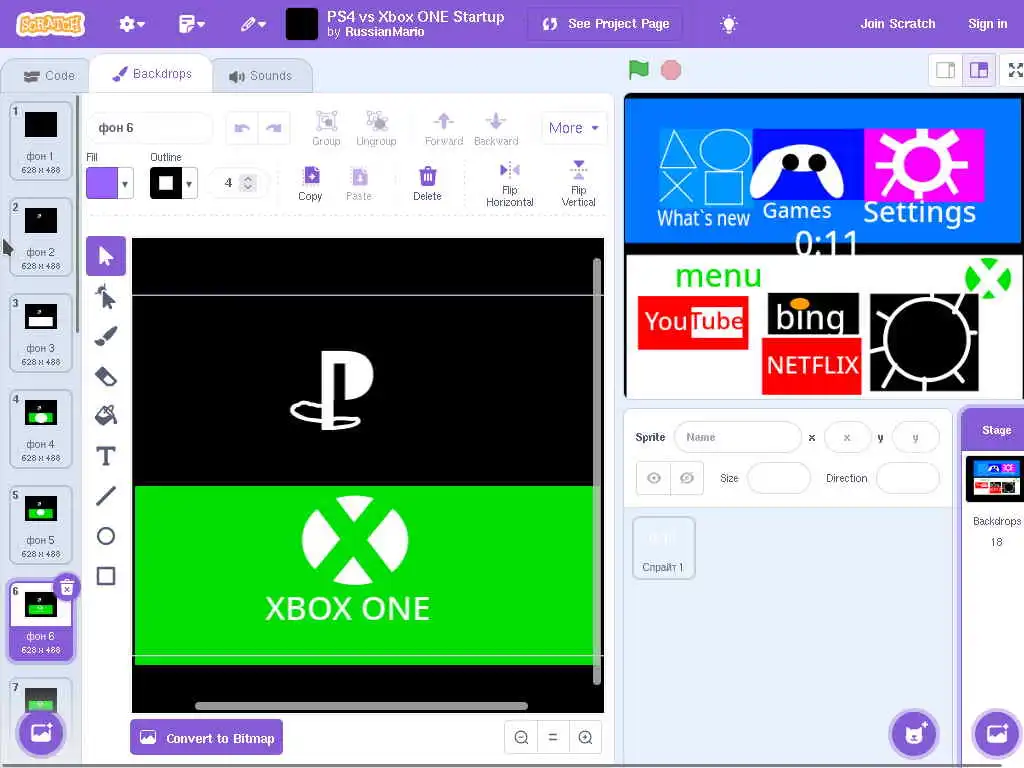
Task: Click the canvas vertical scrollbar
Action: click(x=596, y=472)
